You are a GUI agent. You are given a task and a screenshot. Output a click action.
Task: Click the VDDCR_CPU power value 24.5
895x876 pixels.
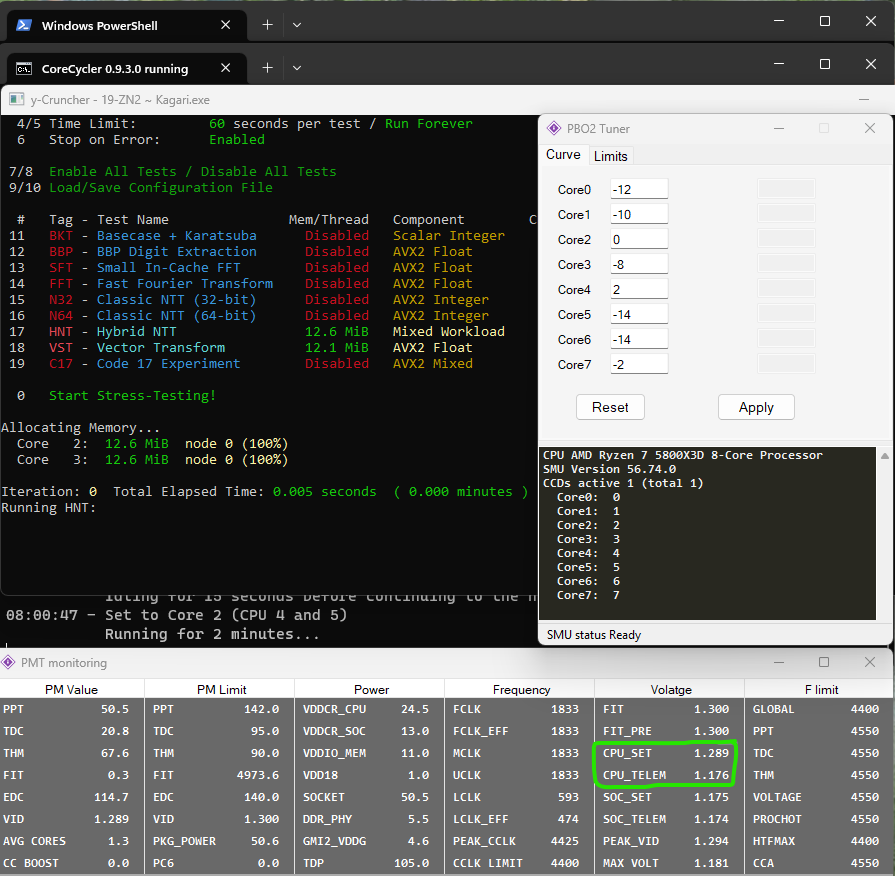tap(415, 709)
